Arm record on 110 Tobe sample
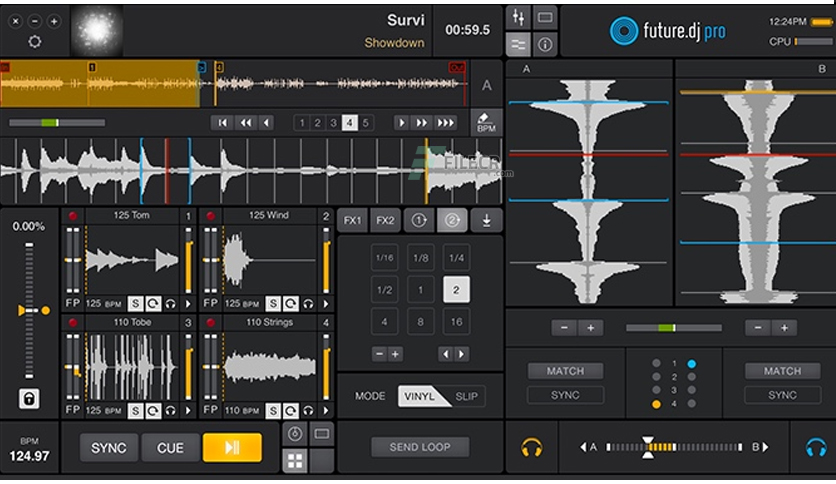The width and height of the screenshot is (836, 484). coord(73,322)
